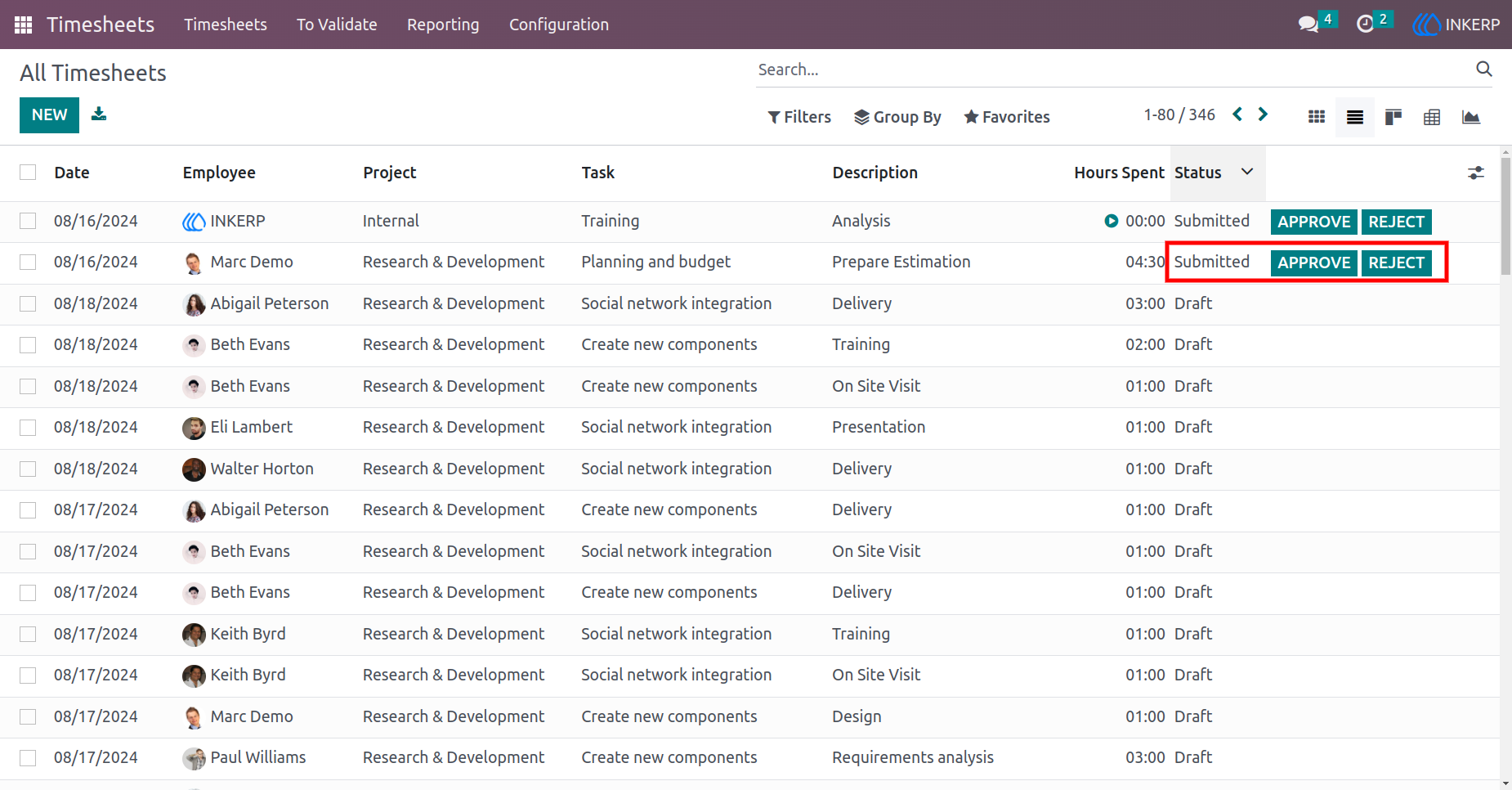Create a new timesheet with NEW
Image resolution: width=1512 pixels, height=790 pixels.
pyautogui.click(x=49, y=114)
